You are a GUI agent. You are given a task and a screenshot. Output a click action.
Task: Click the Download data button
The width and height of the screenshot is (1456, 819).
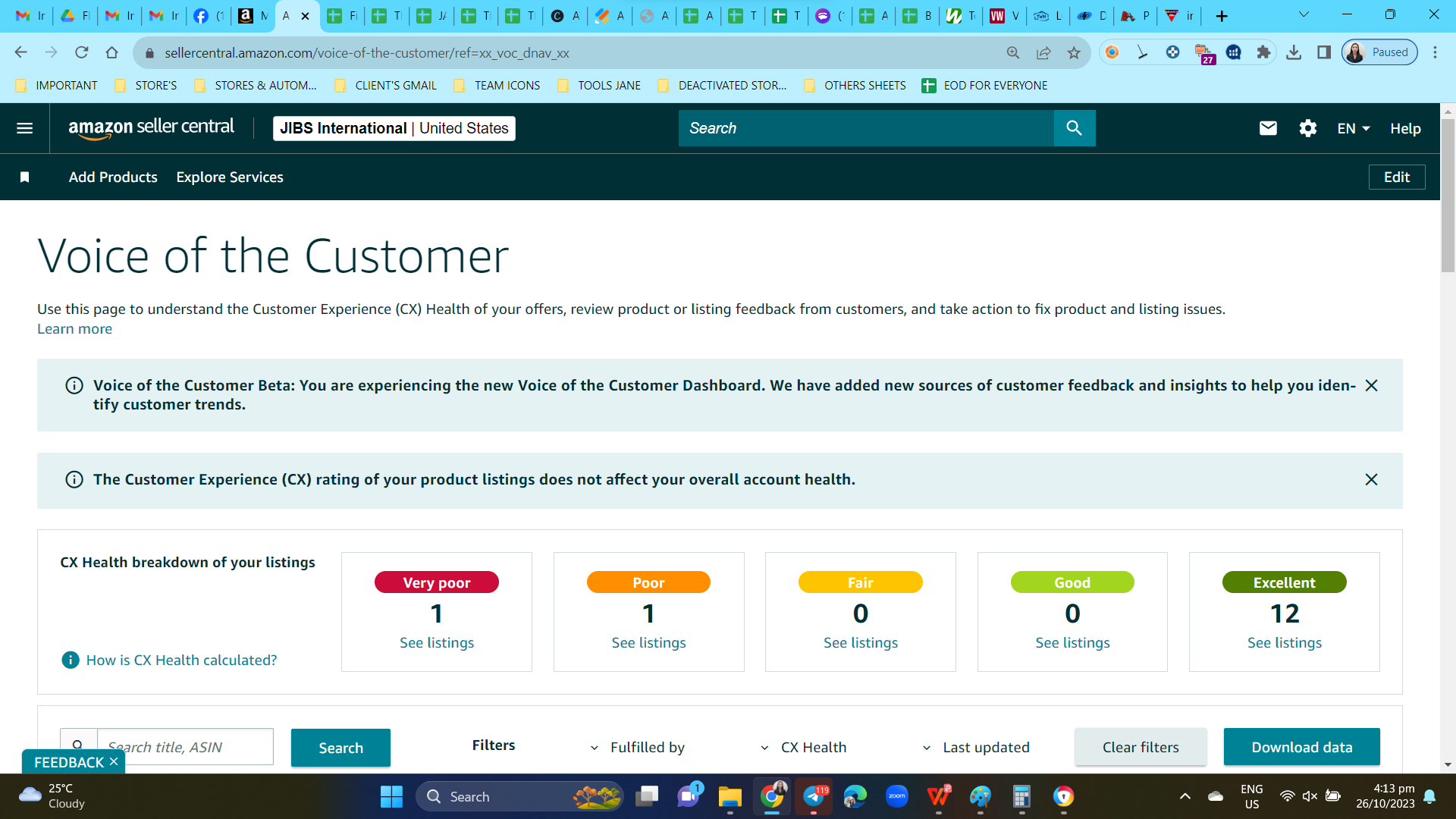click(x=1301, y=747)
